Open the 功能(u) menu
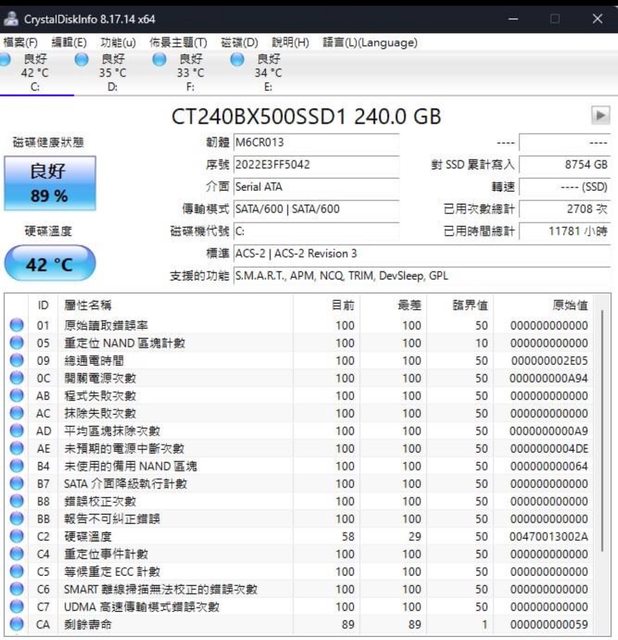618x640 pixels. click(x=118, y=43)
